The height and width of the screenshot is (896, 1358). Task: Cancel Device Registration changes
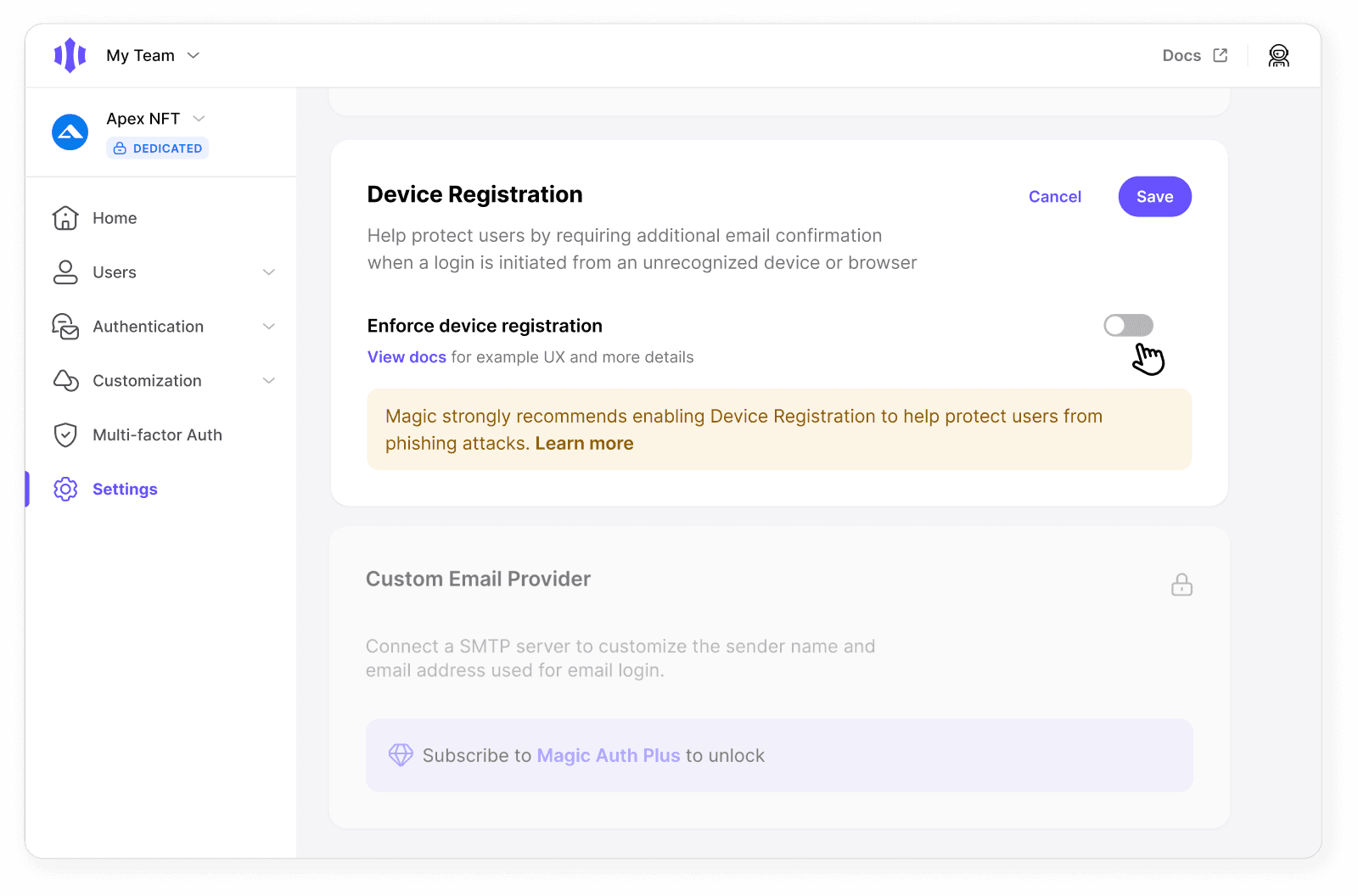1055,197
